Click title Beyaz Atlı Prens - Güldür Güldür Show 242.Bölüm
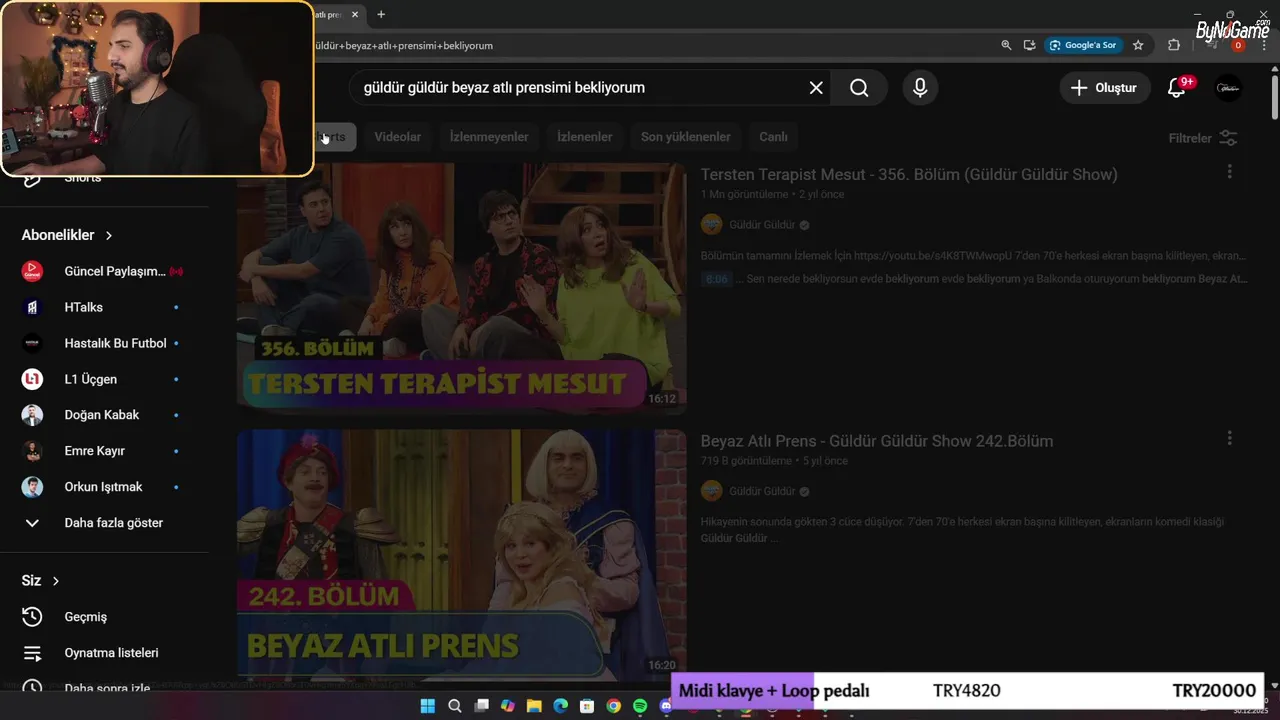1280x720 pixels. click(x=877, y=441)
